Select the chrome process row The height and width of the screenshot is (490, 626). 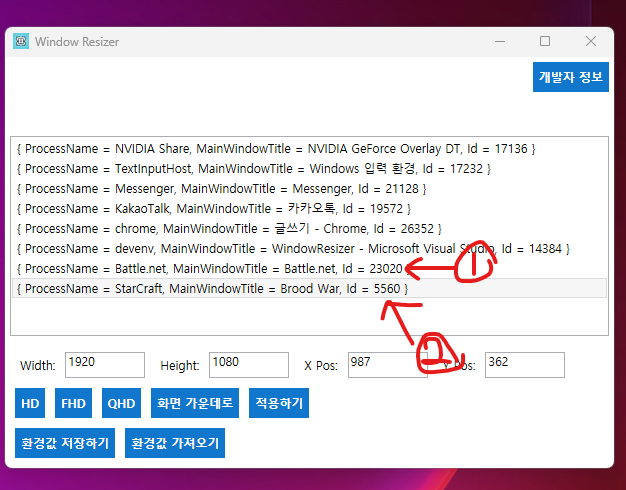[x=309, y=228]
